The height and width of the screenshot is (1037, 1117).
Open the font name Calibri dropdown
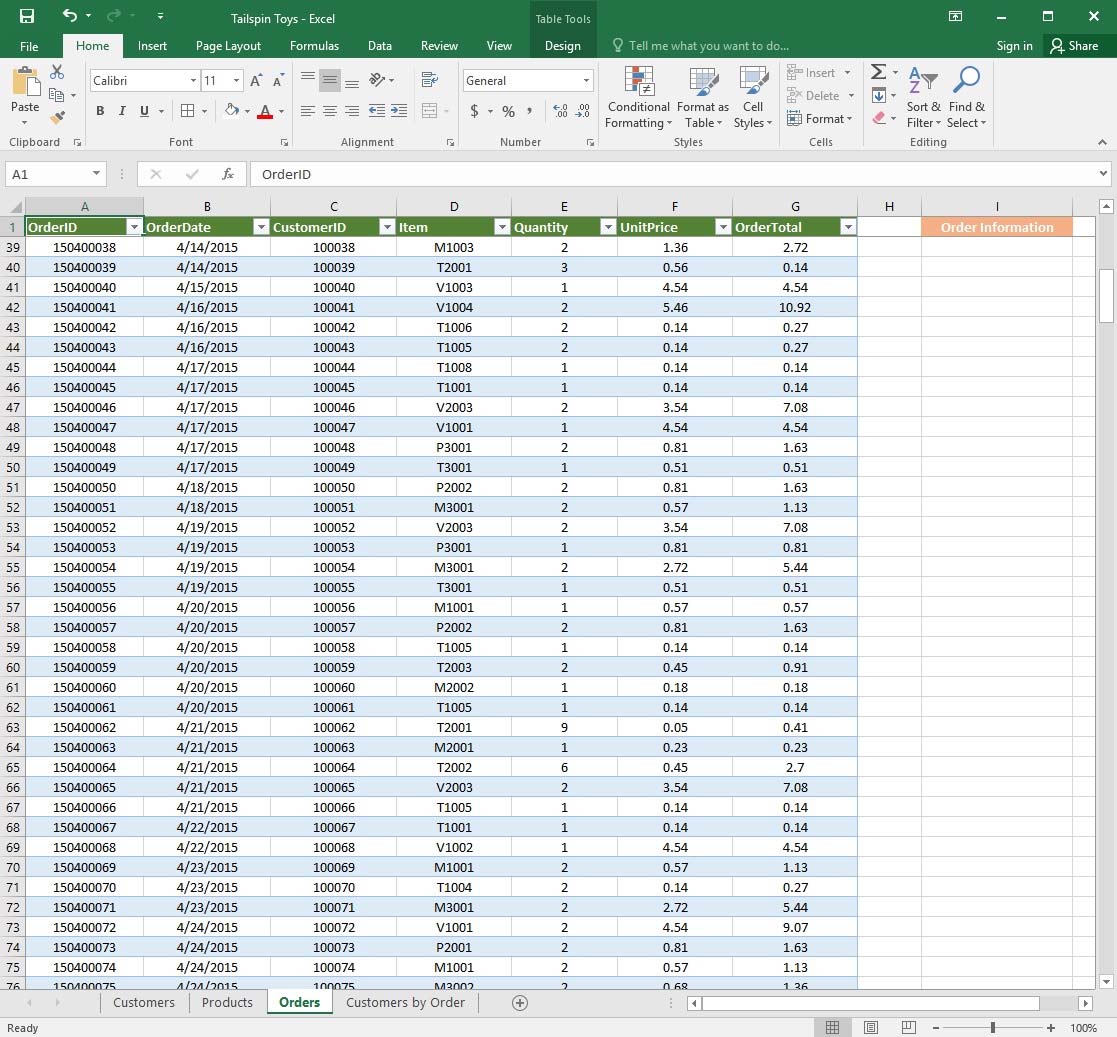193,81
